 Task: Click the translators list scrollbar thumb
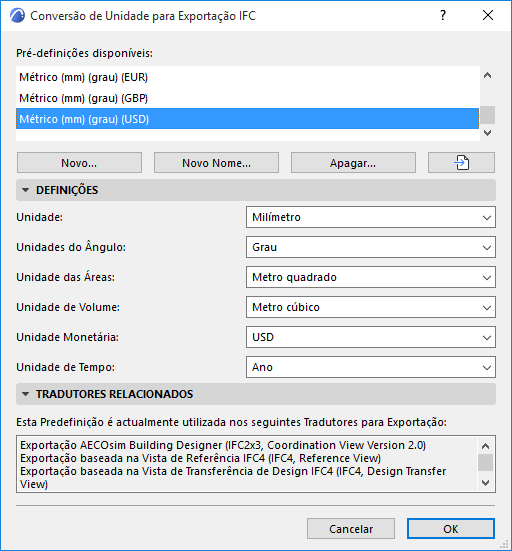click(486, 462)
